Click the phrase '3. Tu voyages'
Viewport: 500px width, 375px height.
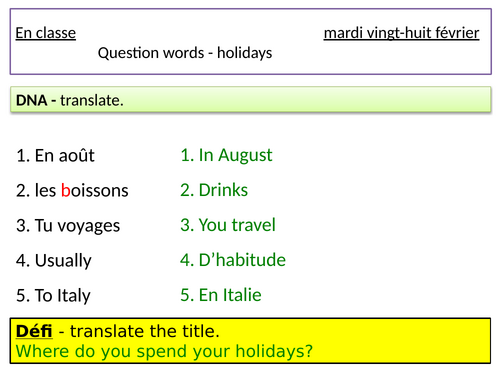click(x=68, y=226)
